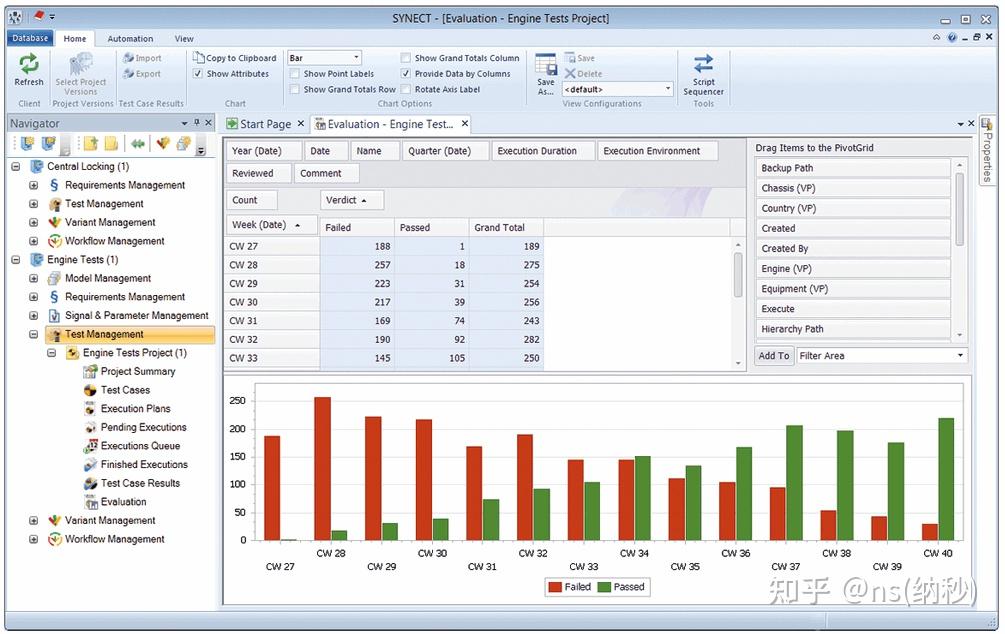Viewport: 1005px width, 634px height.
Task: Switch to the Automation ribbon tab
Action: 130,38
